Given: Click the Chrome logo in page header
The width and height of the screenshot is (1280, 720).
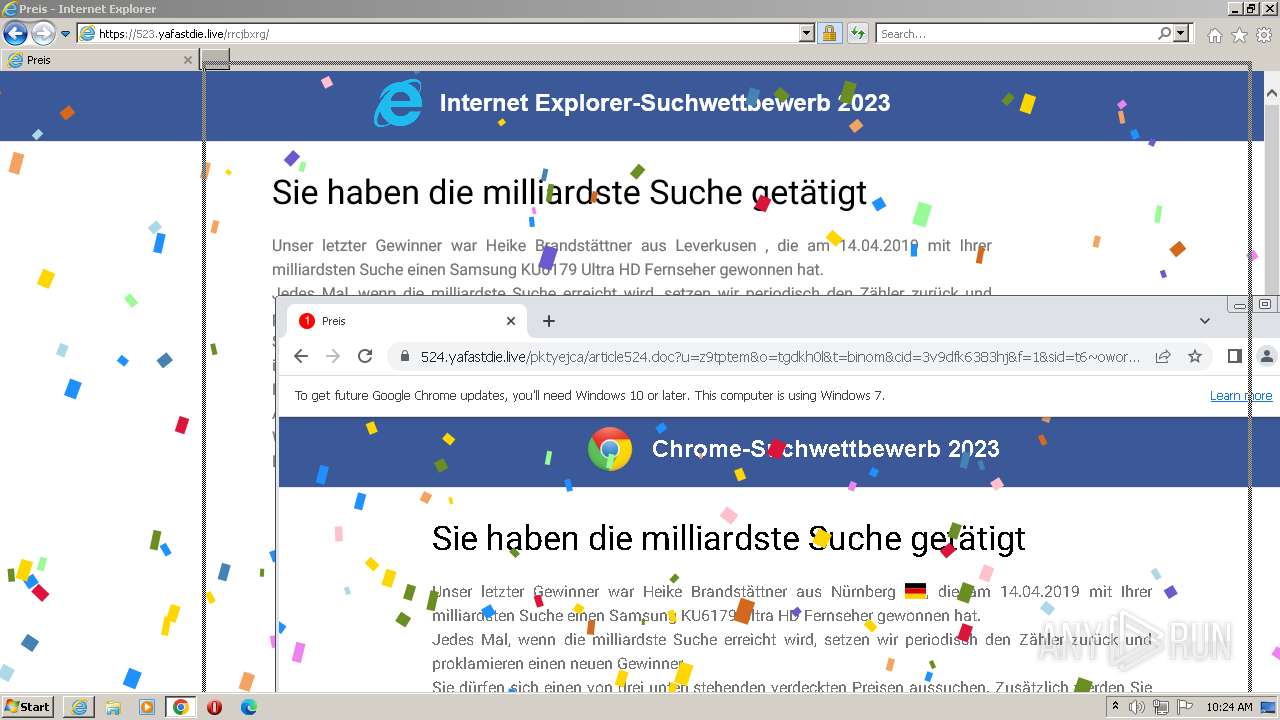Looking at the screenshot, I should 610,450.
